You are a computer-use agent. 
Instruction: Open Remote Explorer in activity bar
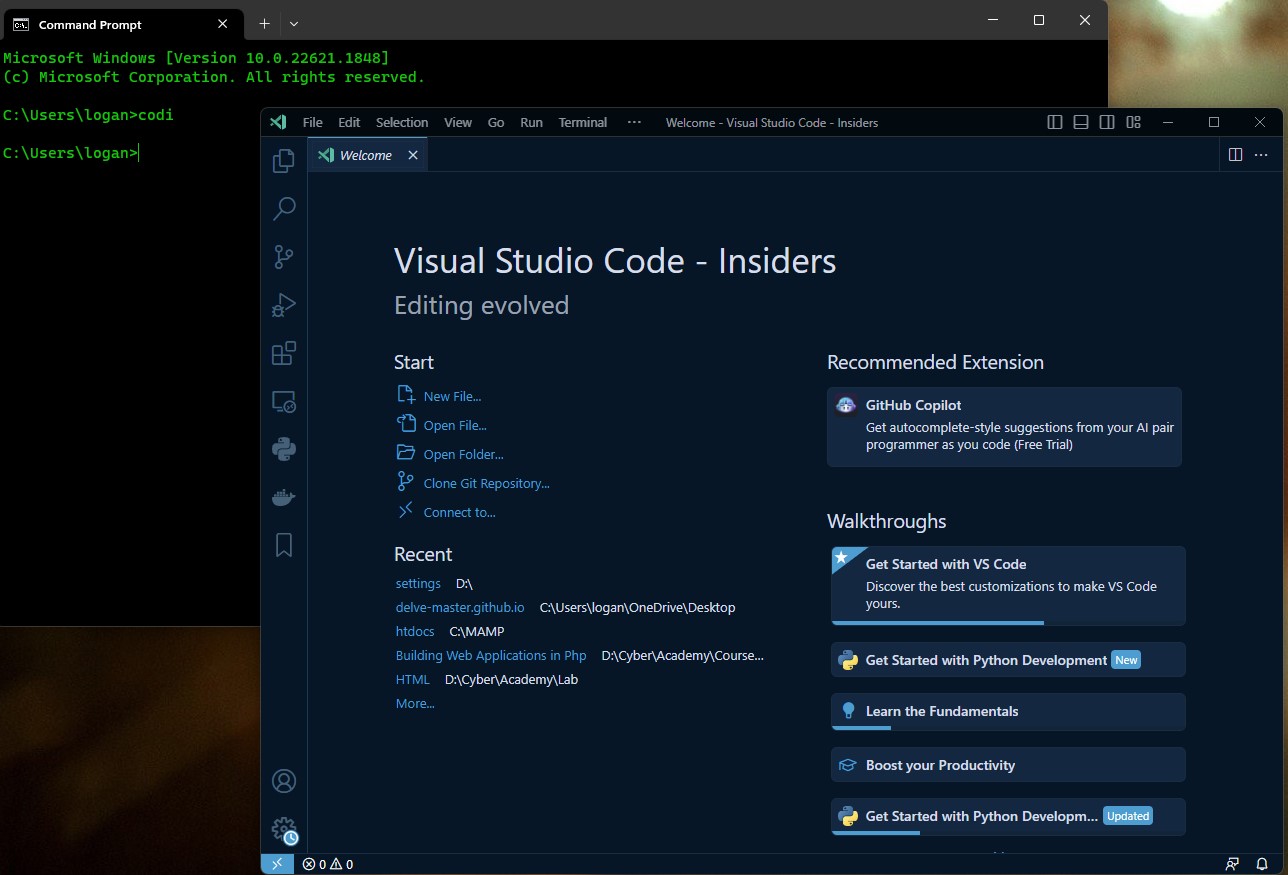click(x=284, y=402)
